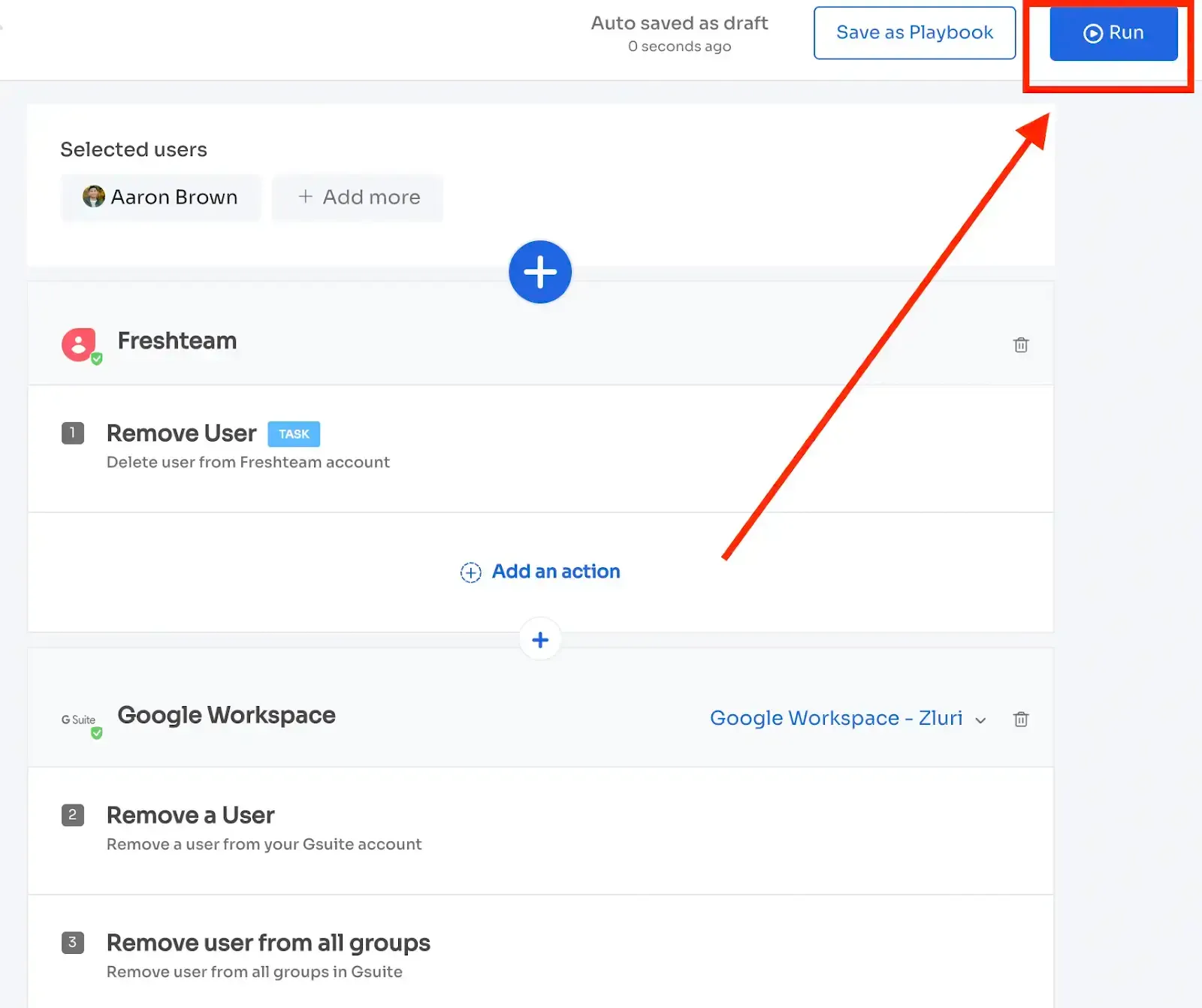The image size is (1202, 1008).
Task: Click step number 1 badge
Action: 73,433
